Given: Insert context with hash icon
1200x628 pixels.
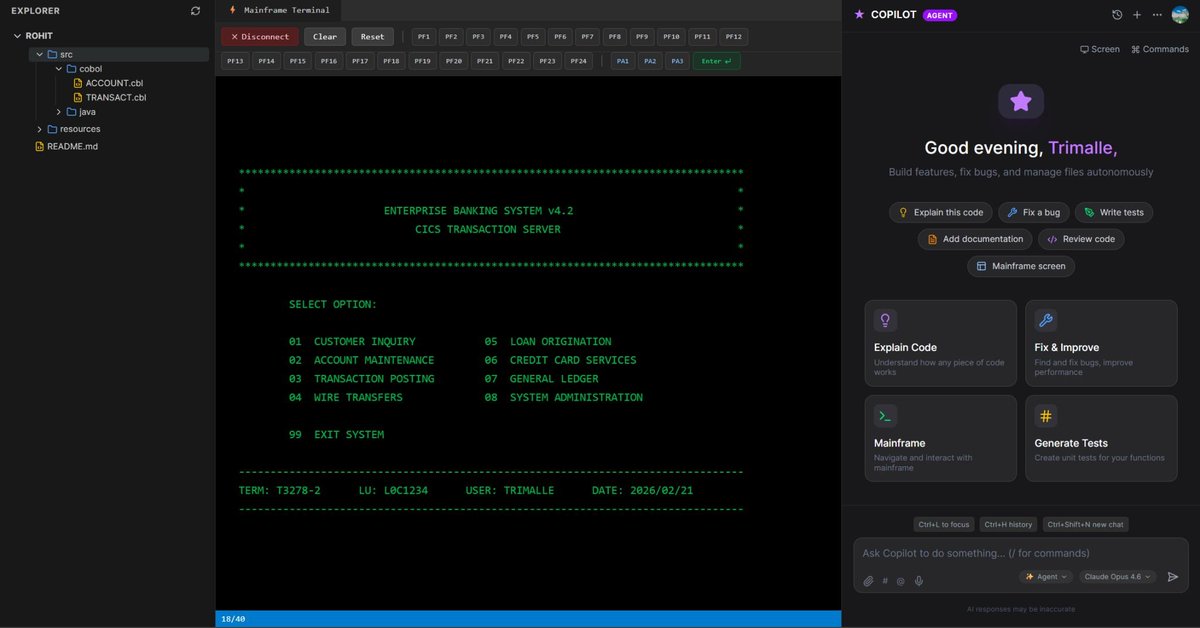Looking at the screenshot, I should coord(884,580).
